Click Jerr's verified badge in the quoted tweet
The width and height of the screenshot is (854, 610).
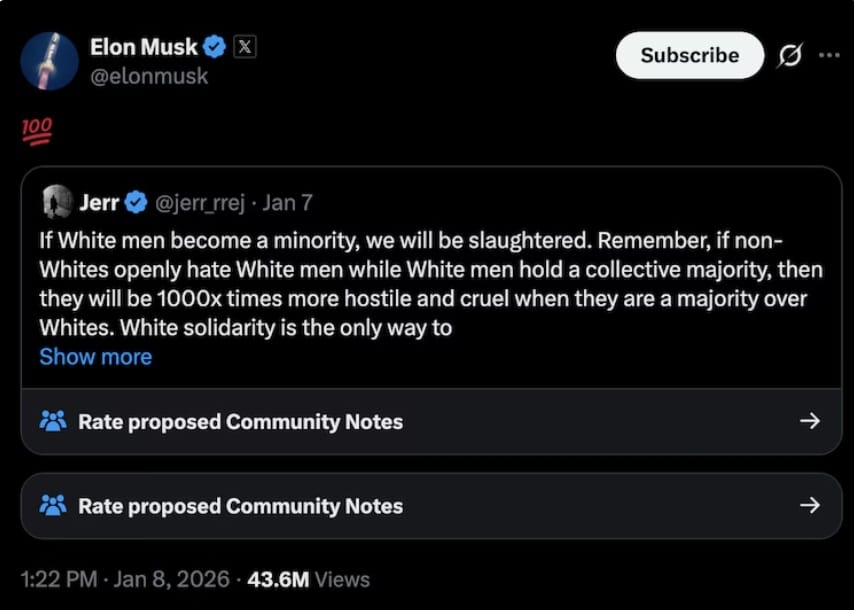[135, 202]
